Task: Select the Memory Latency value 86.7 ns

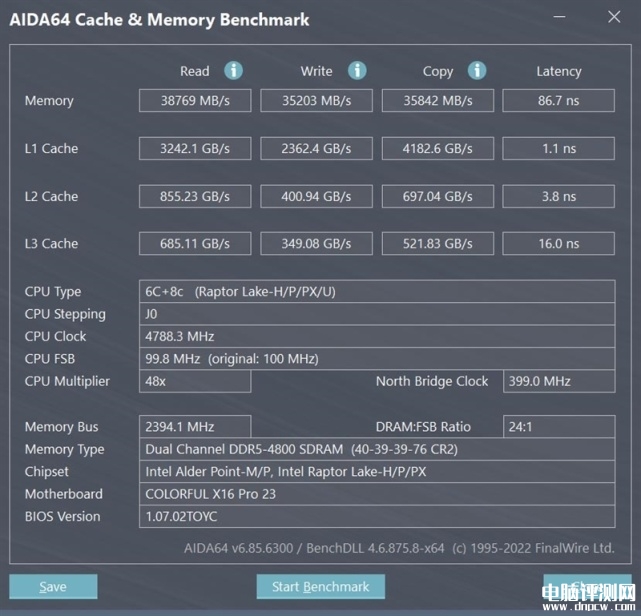Action: point(558,101)
